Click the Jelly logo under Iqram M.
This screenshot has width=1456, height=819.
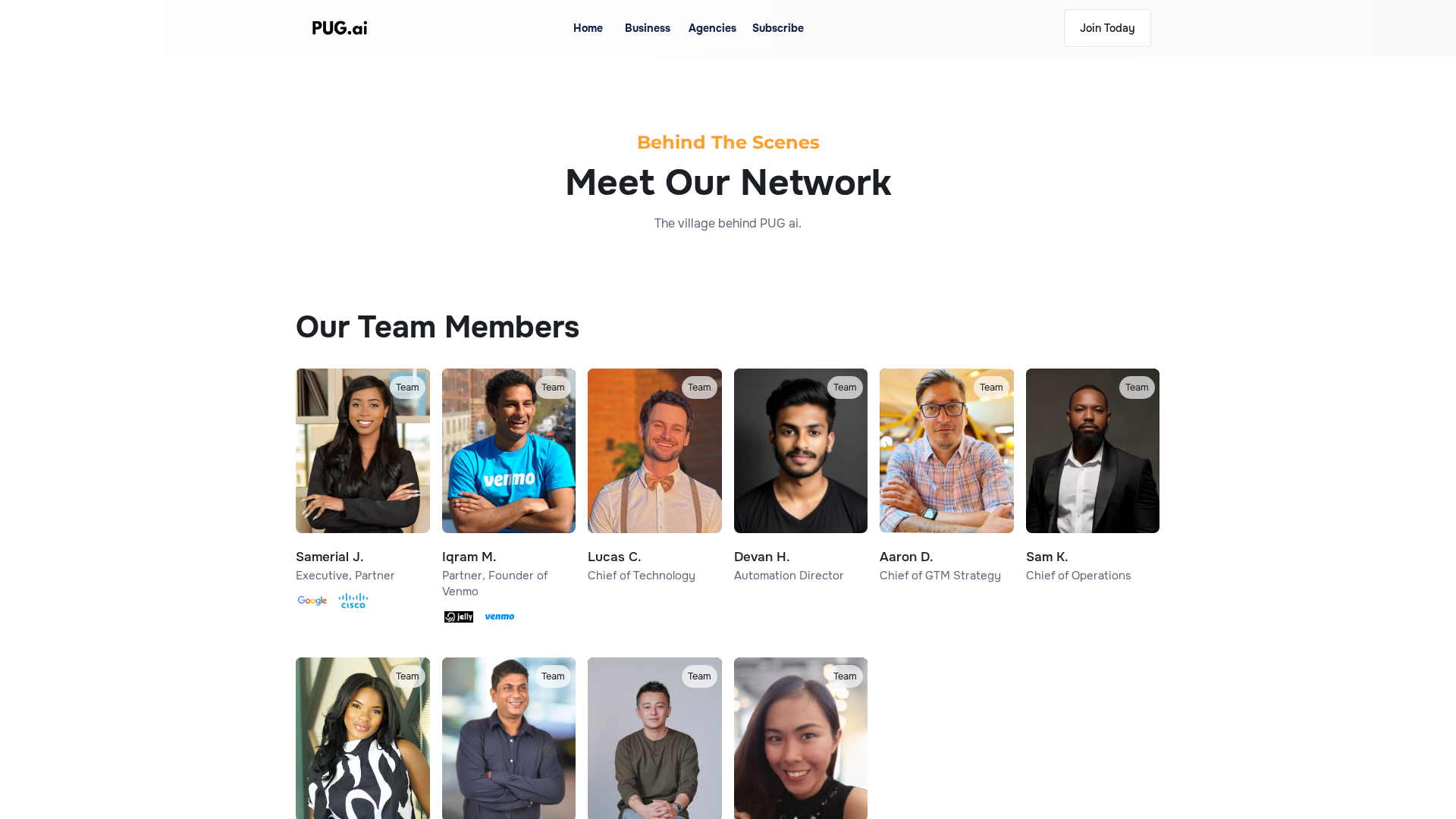tap(459, 617)
